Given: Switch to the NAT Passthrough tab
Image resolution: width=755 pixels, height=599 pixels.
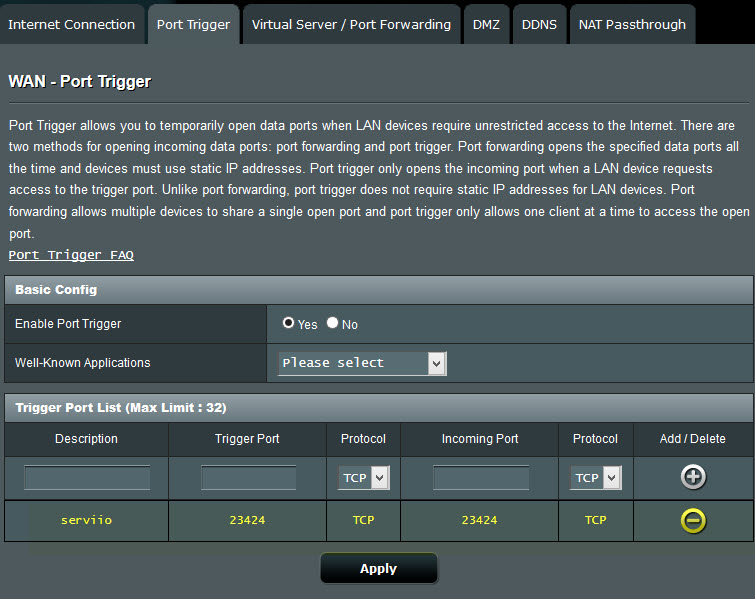Looking at the screenshot, I should coord(632,24).
